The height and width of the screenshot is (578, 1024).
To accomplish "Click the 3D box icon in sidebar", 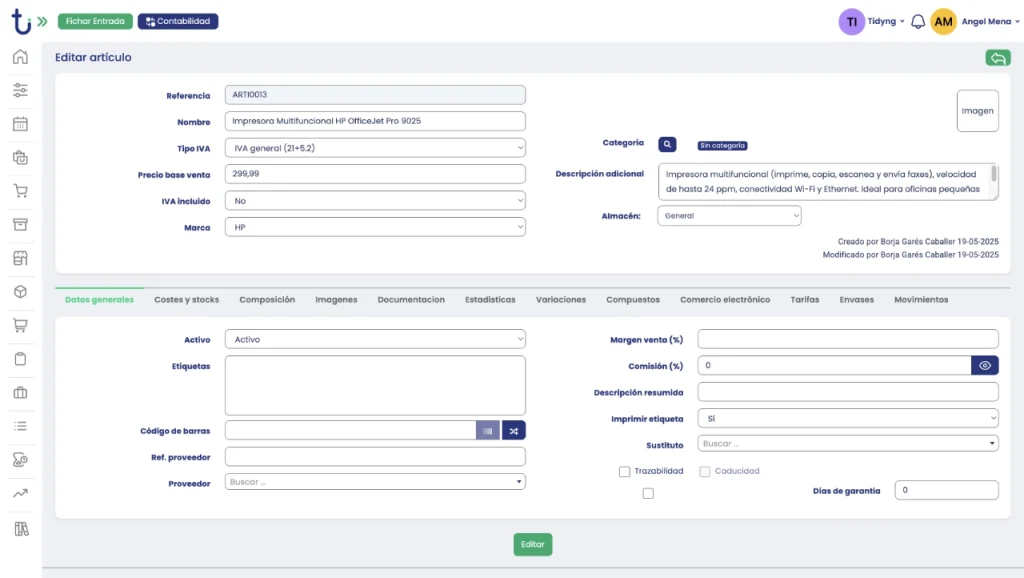I will point(20,292).
